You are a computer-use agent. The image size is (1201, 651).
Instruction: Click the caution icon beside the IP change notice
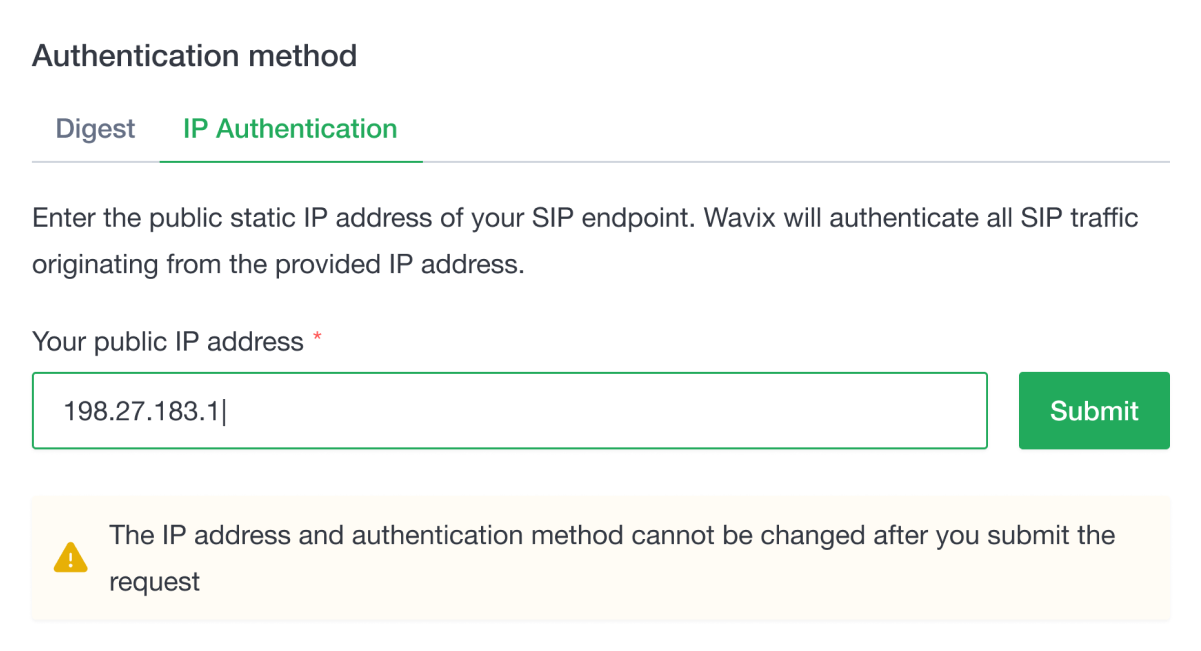click(x=70, y=558)
